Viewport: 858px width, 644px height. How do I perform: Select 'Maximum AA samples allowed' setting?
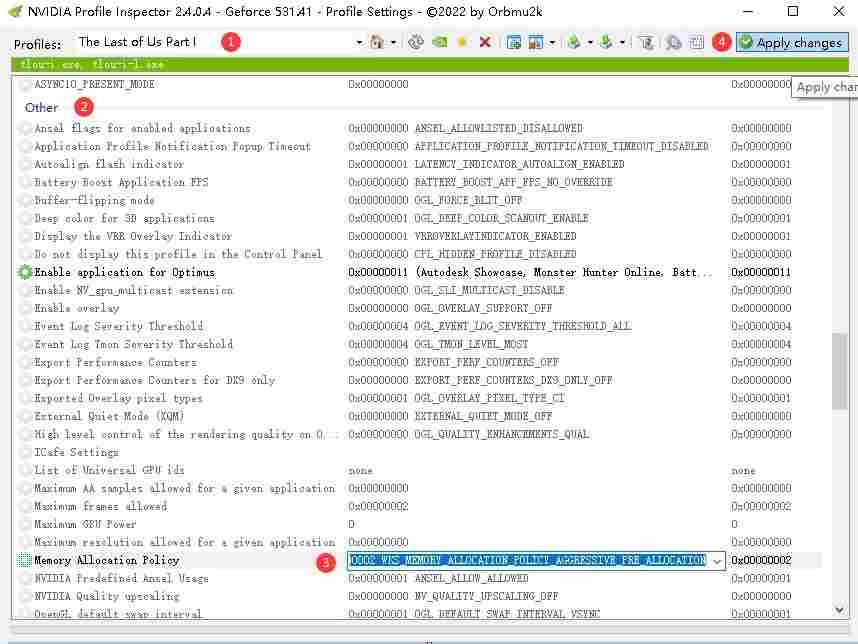pyautogui.click(x=184, y=488)
